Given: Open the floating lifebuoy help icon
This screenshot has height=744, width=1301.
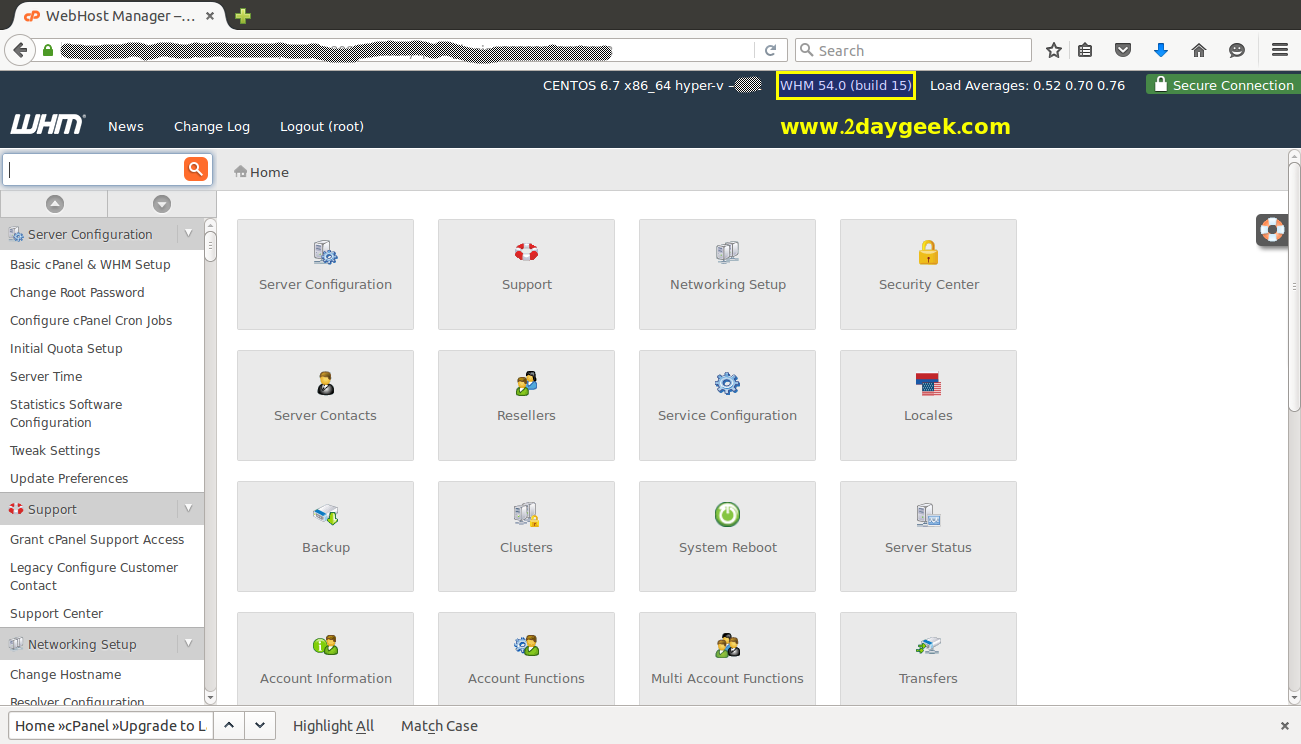Looking at the screenshot, I should click(x=1272, y=229).
